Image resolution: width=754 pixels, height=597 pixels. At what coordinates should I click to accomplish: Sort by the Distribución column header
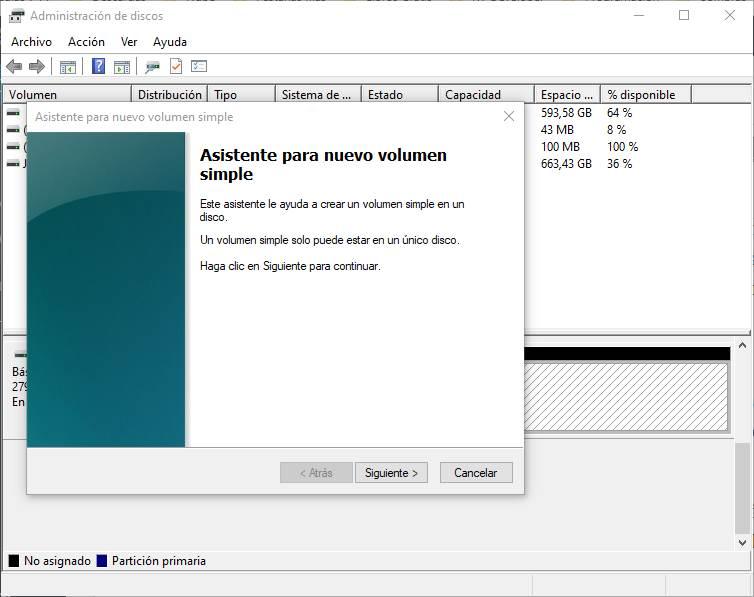coord(169,94)
